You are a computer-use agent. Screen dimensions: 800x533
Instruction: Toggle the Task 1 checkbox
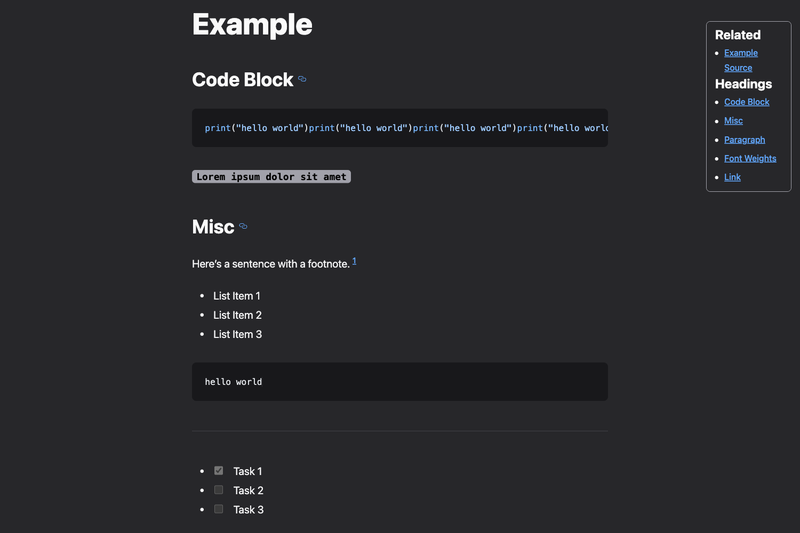(x=218, y=470)
